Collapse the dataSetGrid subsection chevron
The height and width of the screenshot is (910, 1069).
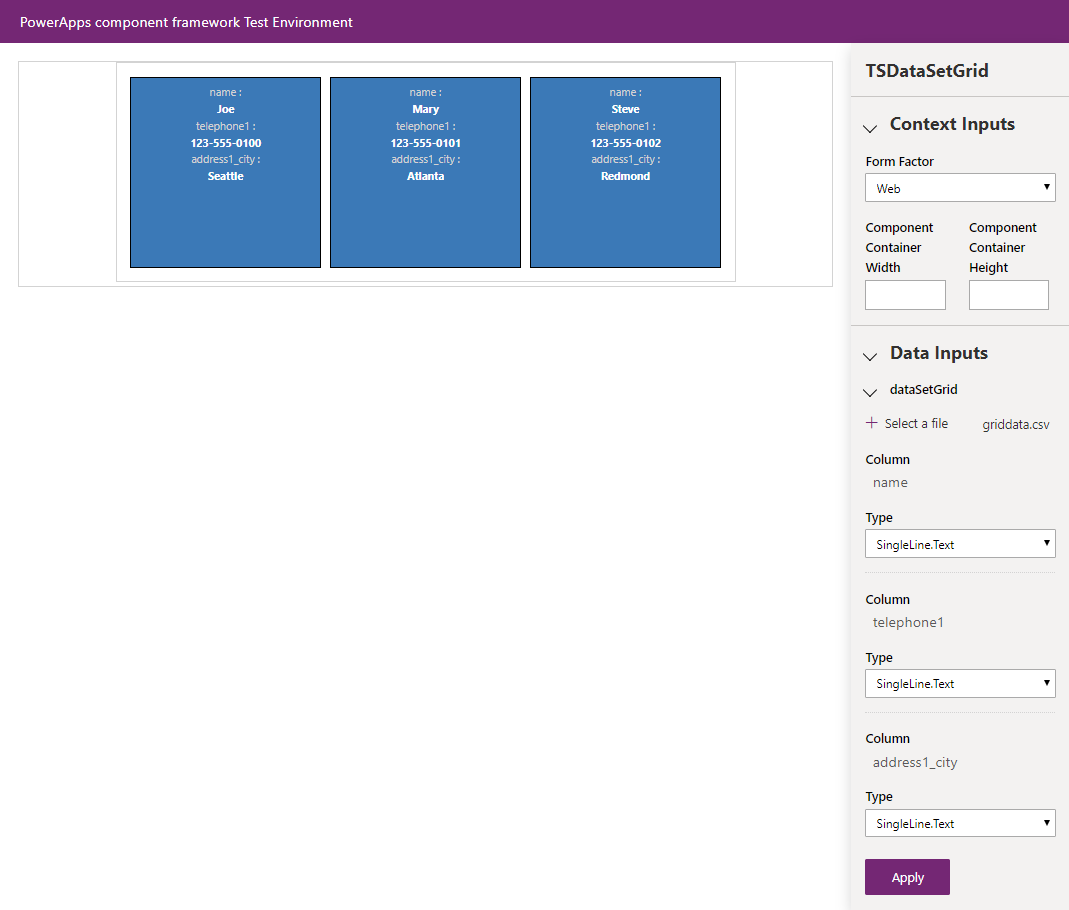(869, 392)
